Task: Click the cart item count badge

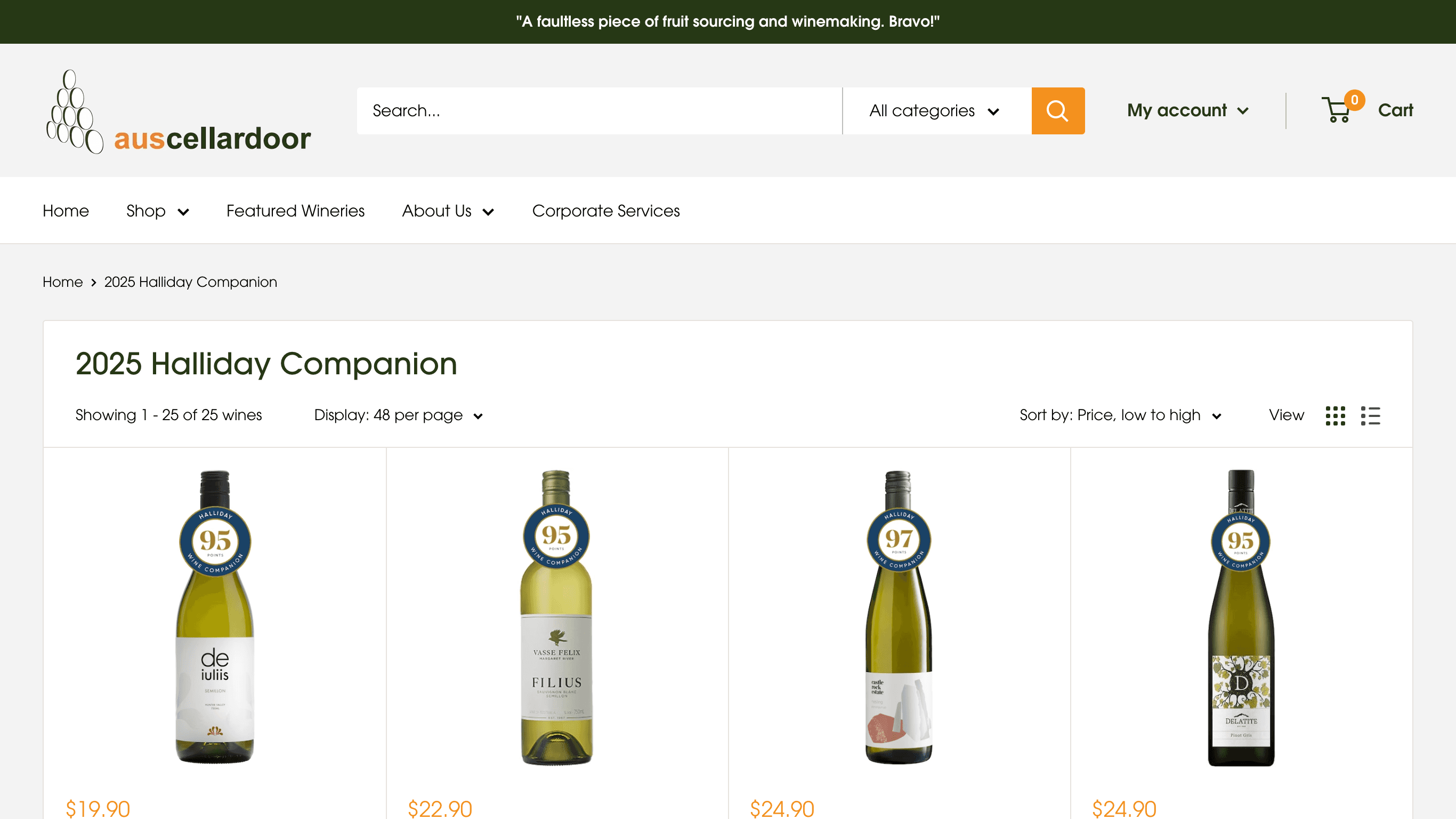Action: pyautogui.click(x=1355, y=100)
